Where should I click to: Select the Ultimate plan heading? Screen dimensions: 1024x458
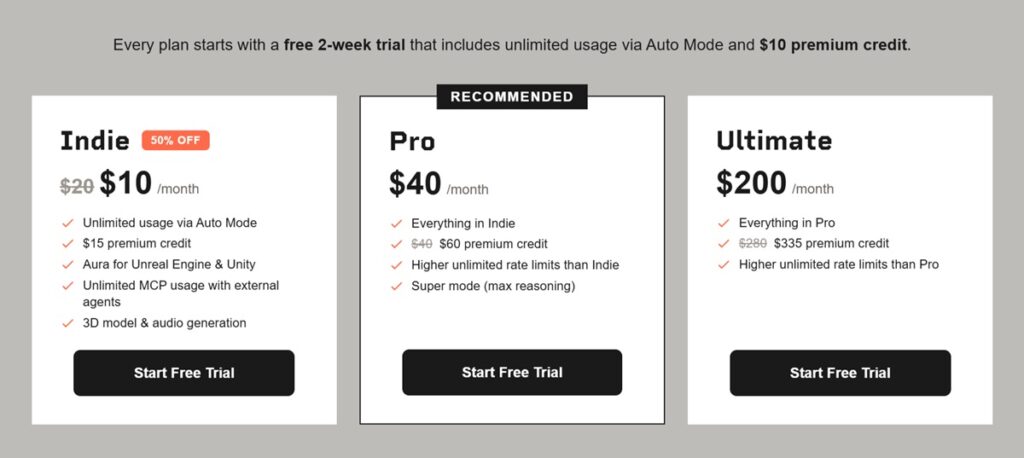[x=774, y=140]
